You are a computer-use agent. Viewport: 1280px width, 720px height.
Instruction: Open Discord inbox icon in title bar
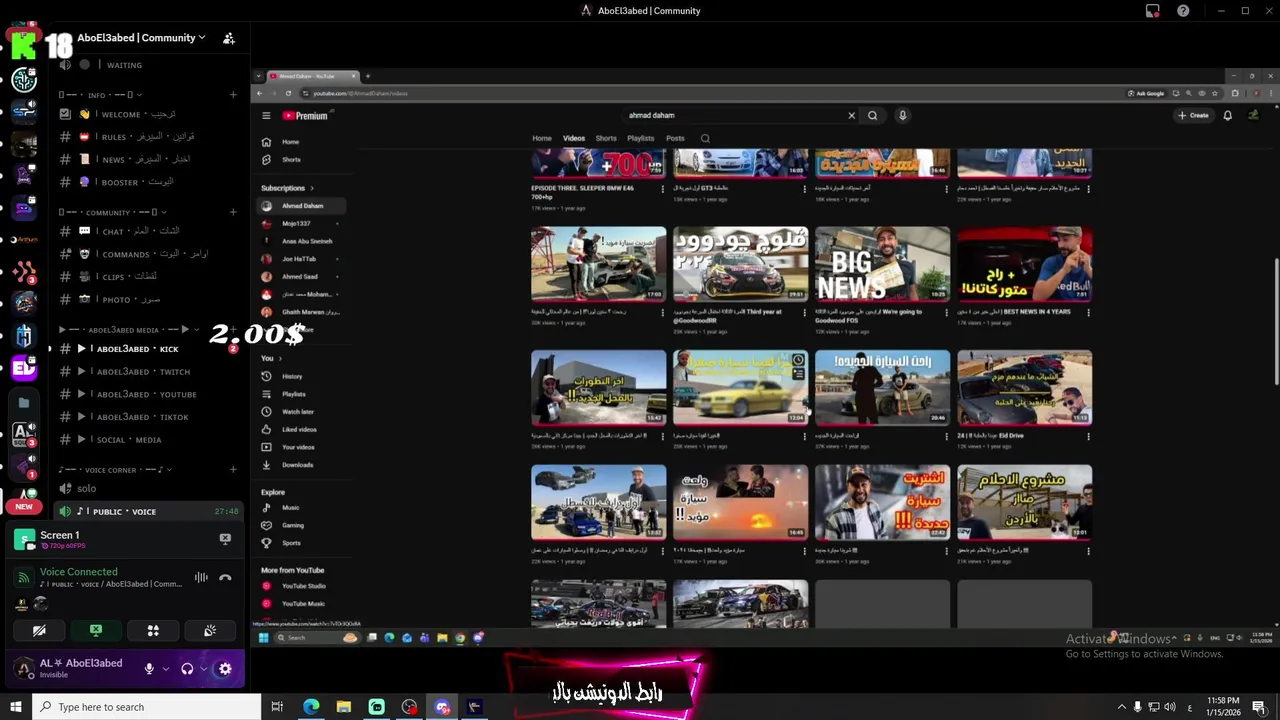click(x=1152, y=11)
